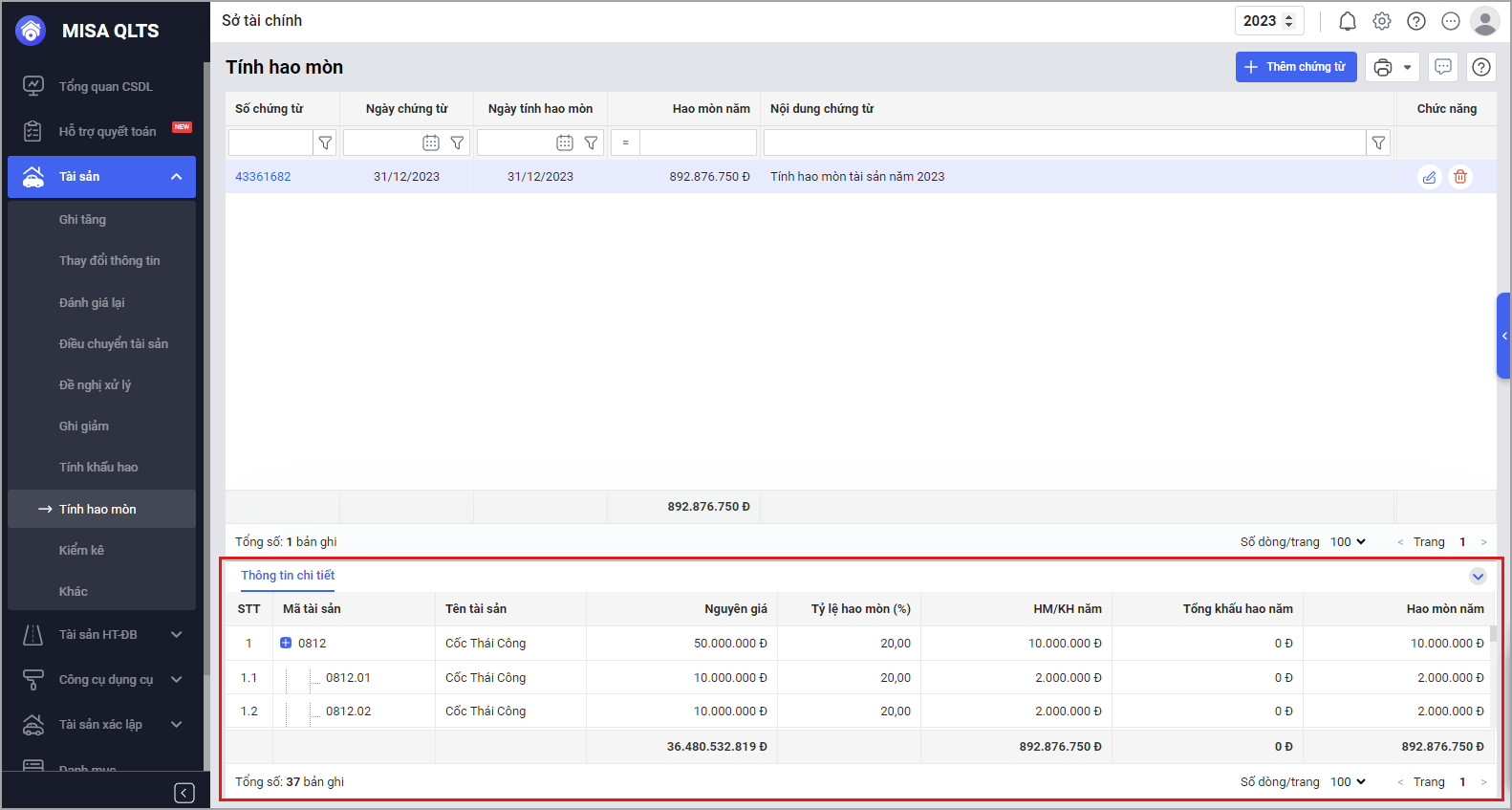Screen dimensions: 1512x810
Task: Select the Thông tin chi tiết tab
Action: 288,576
